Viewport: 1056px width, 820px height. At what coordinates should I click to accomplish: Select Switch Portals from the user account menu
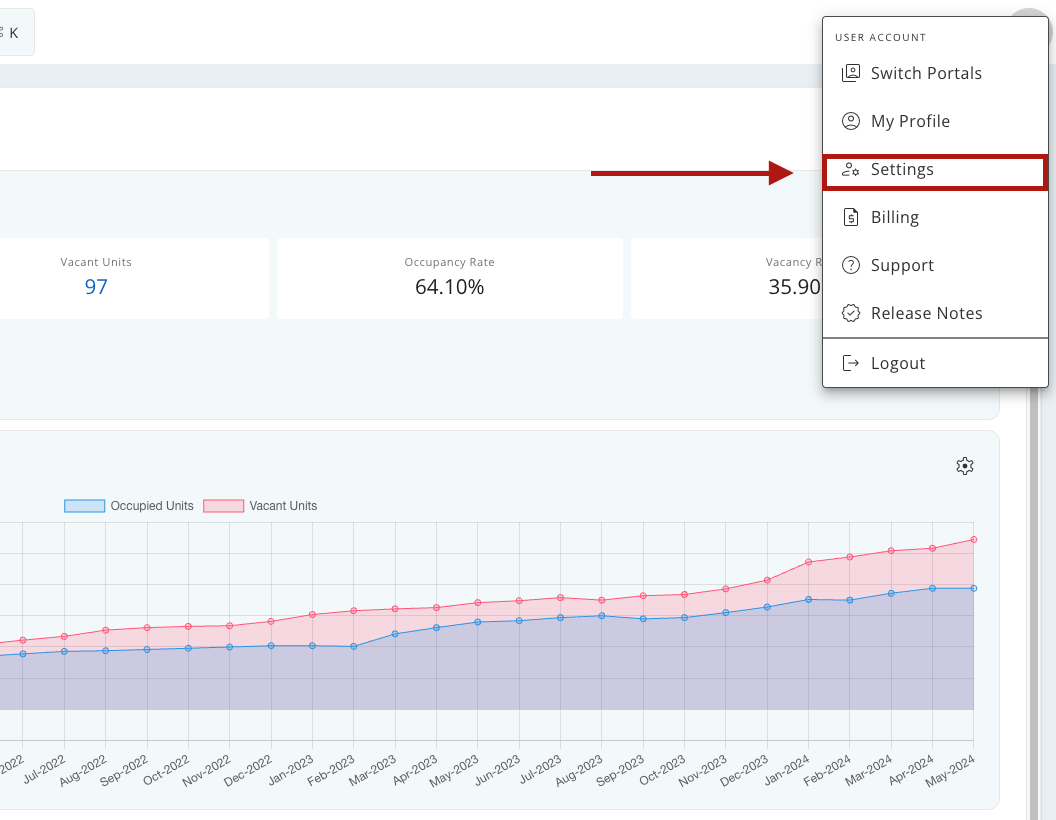(x=926, y=72)
